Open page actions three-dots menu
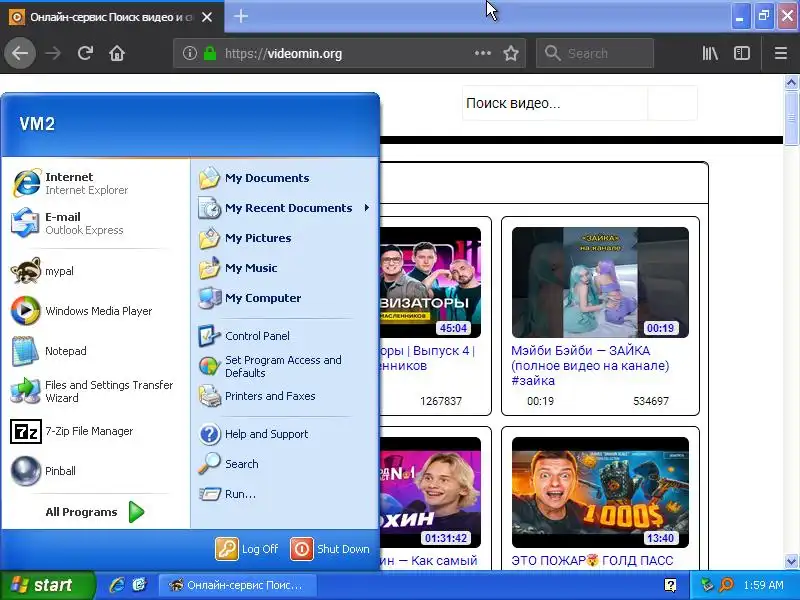 [483, 53]
